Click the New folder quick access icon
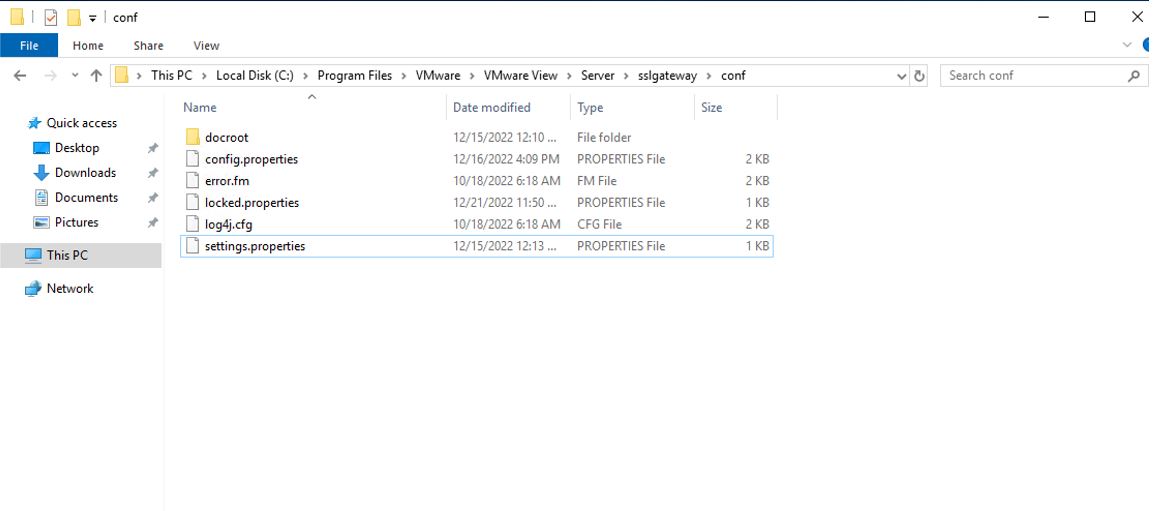This screenshot has height=511, width=1155. (x=74, y=17)
